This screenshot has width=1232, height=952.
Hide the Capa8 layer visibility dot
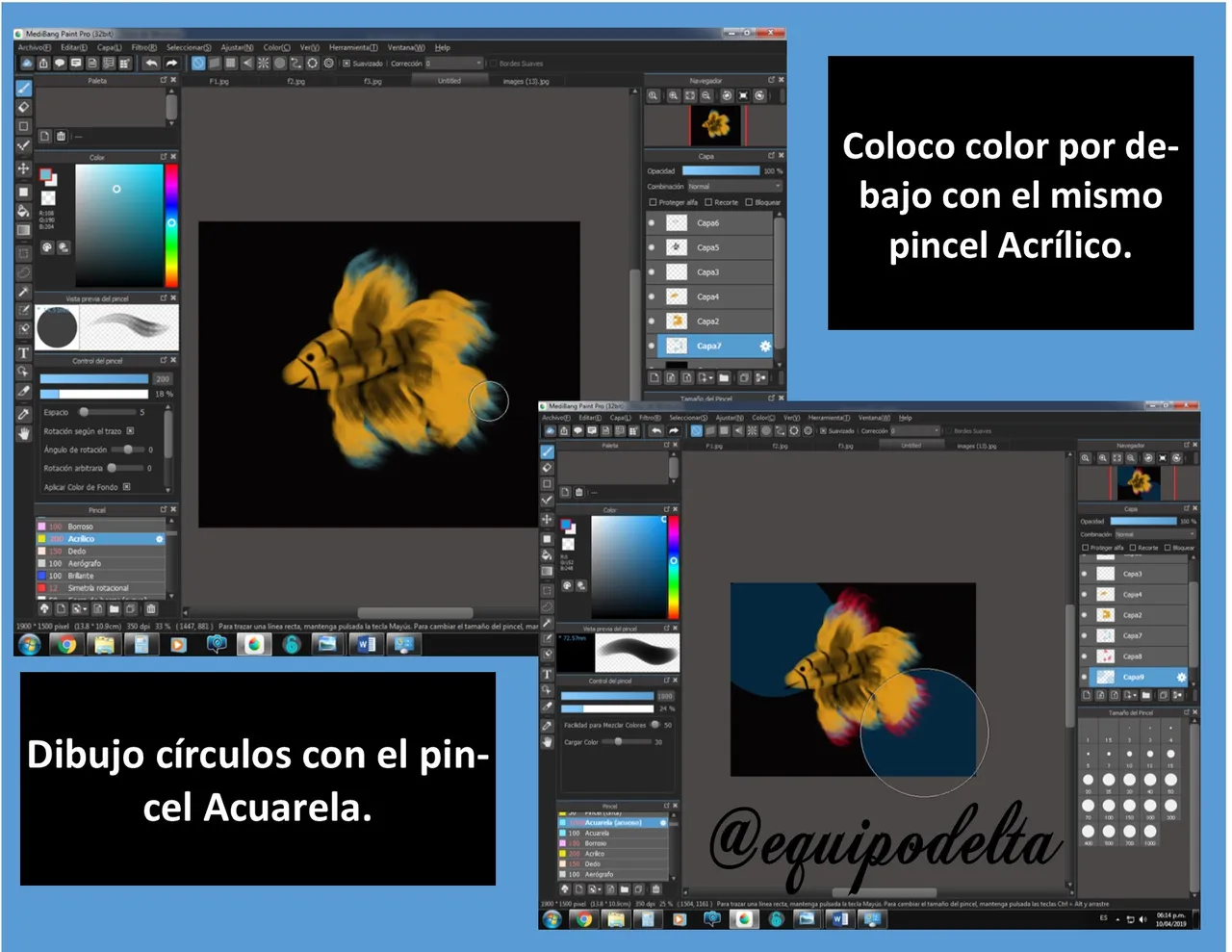(x=1085, y=656)
